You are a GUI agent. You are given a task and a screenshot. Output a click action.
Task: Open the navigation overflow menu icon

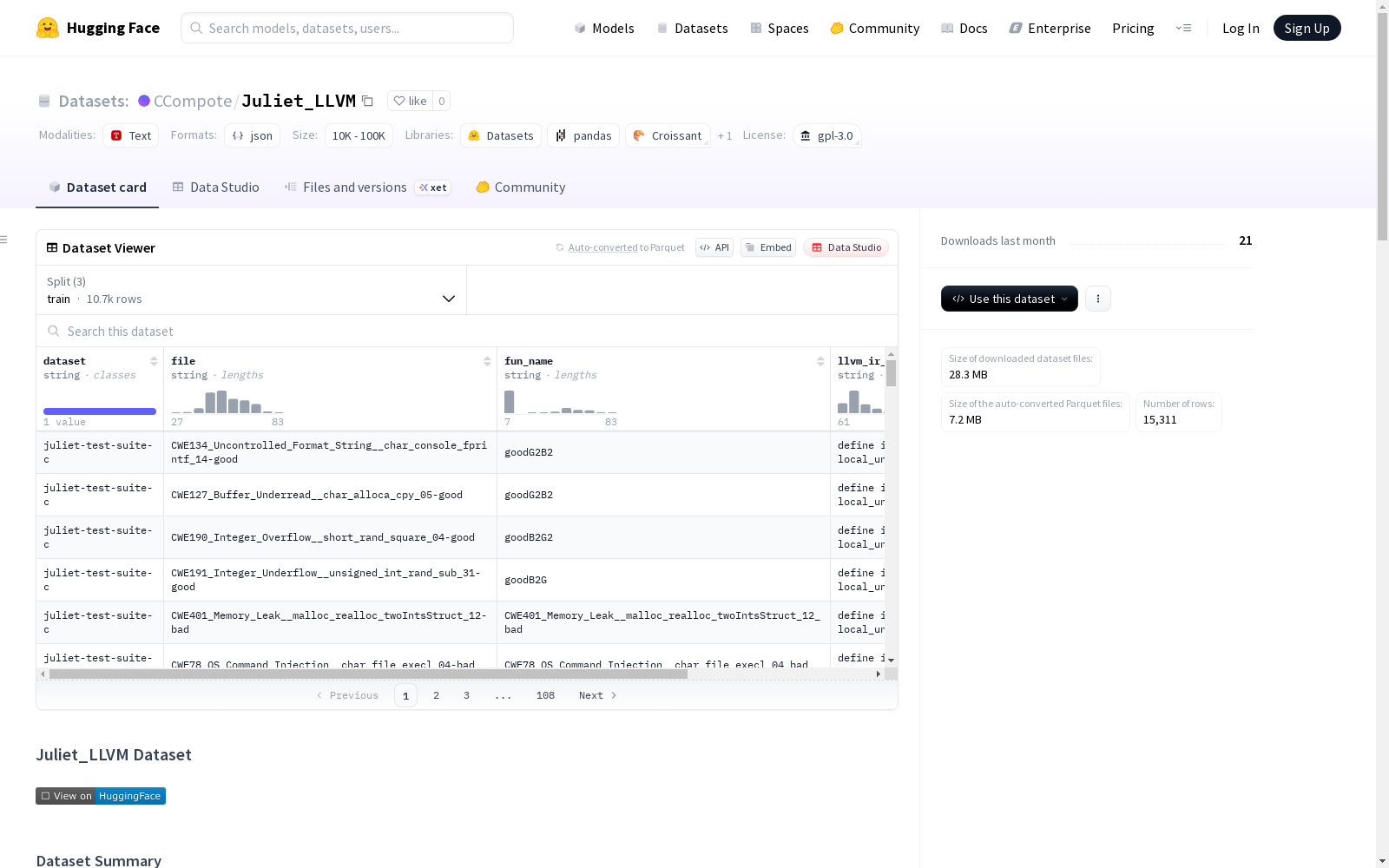click(x=1183, y=28)
